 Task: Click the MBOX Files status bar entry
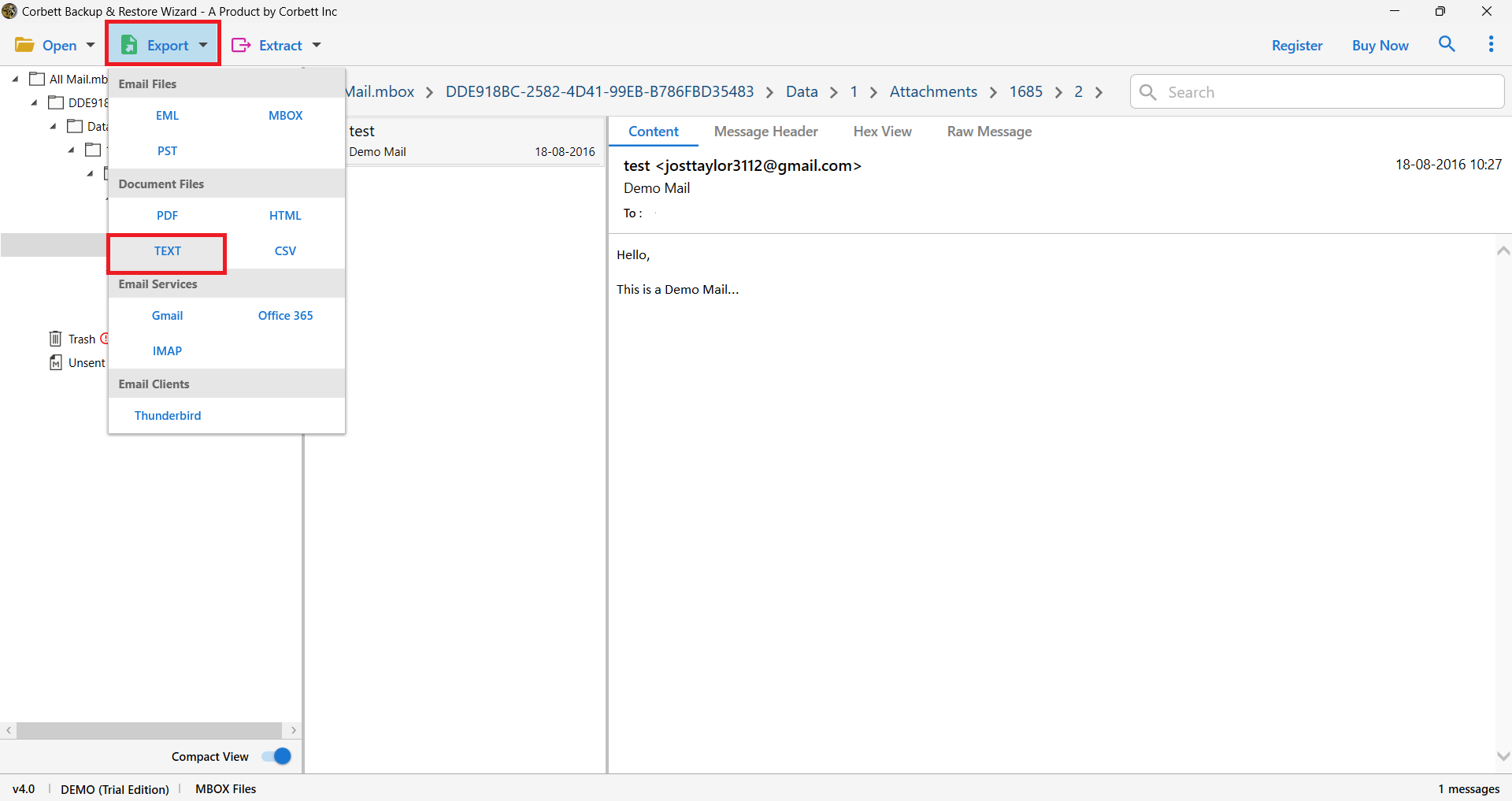pos(225,788)
